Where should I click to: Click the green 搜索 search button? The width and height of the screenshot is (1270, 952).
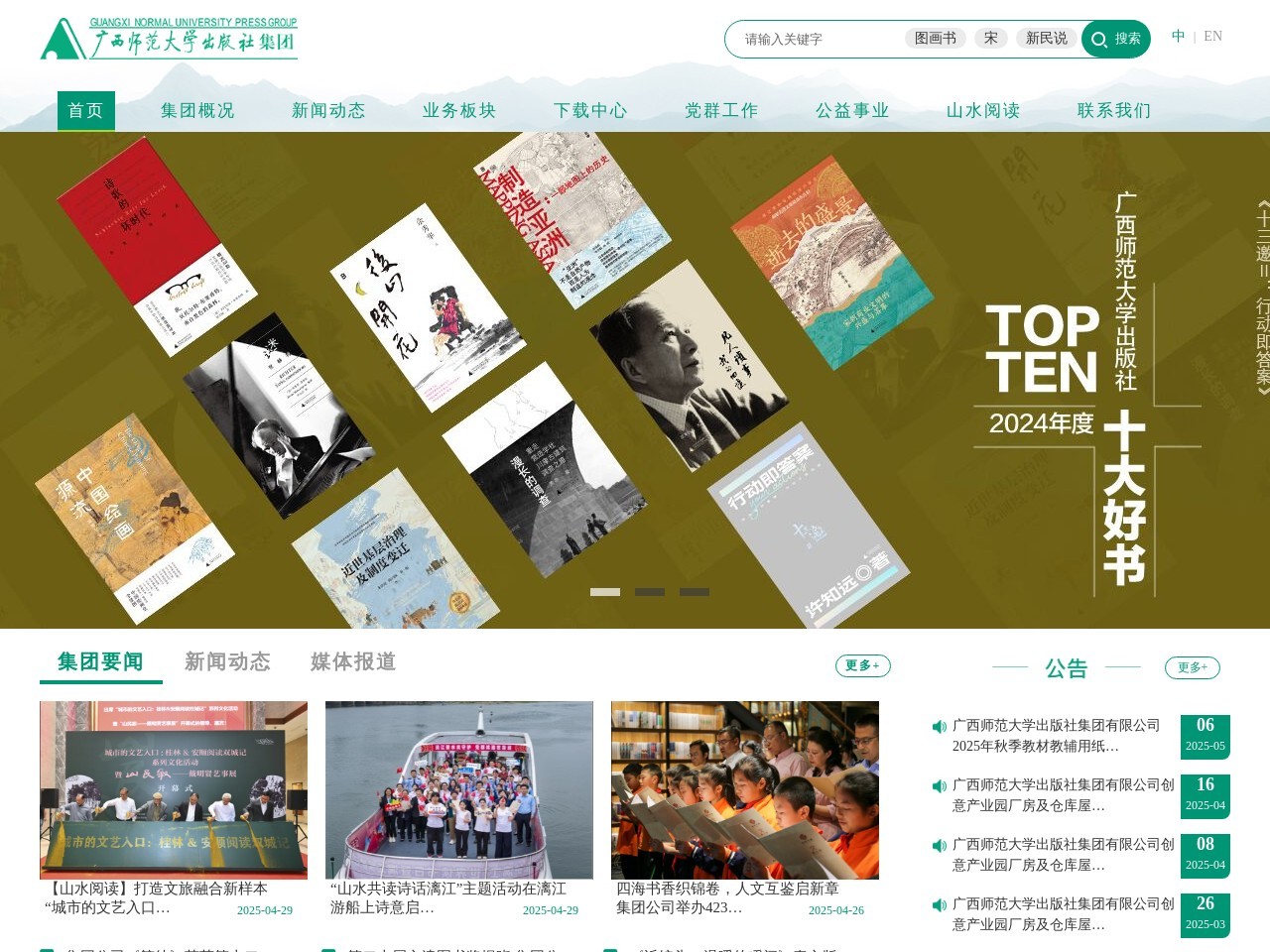click(1116, 39)
